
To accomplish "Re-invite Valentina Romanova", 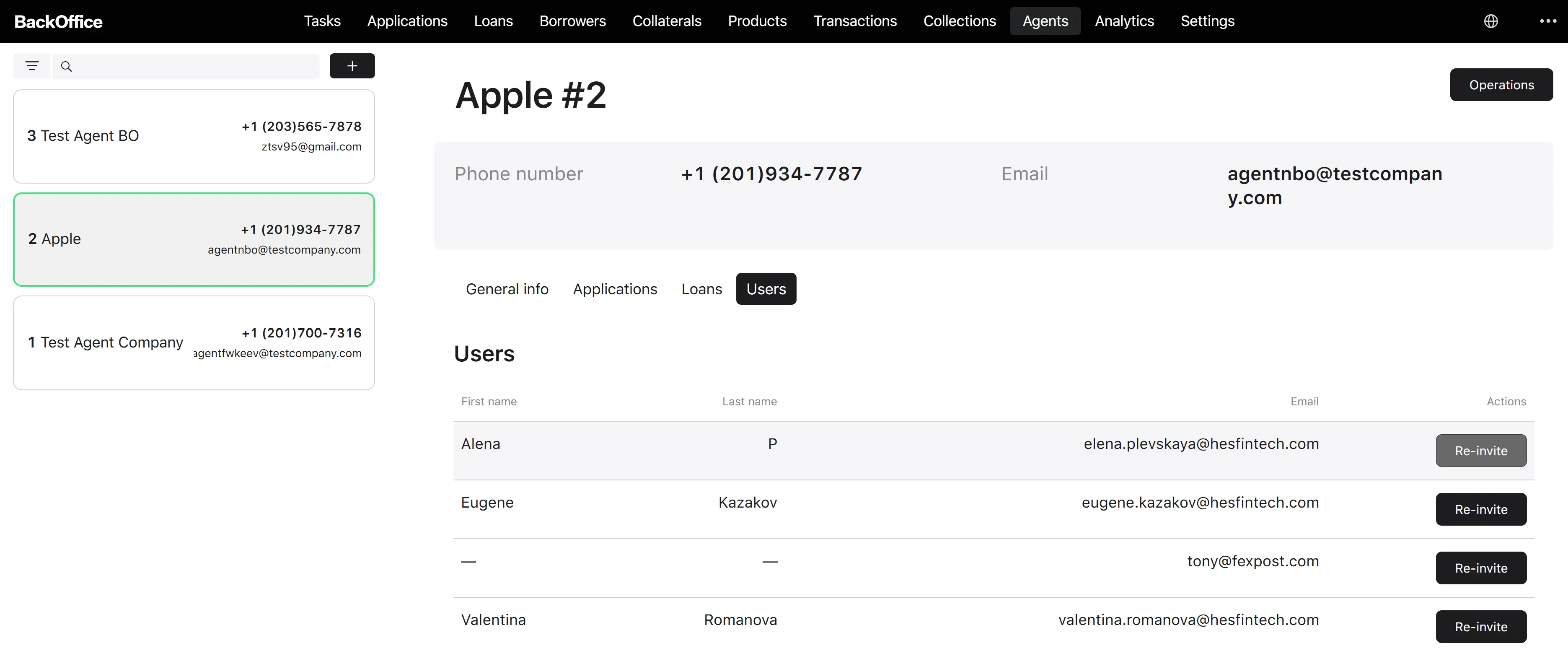I will 1480,626.
